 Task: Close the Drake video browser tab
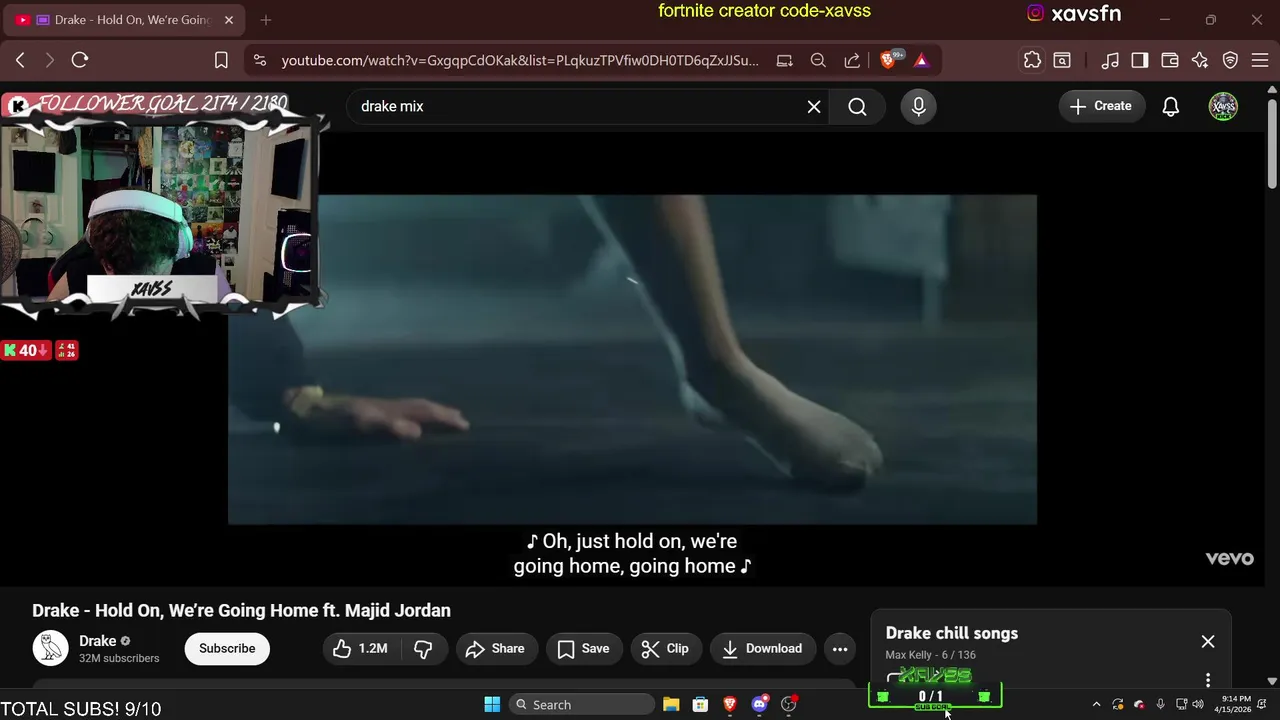pyautogui.click(x=229, y=20)
